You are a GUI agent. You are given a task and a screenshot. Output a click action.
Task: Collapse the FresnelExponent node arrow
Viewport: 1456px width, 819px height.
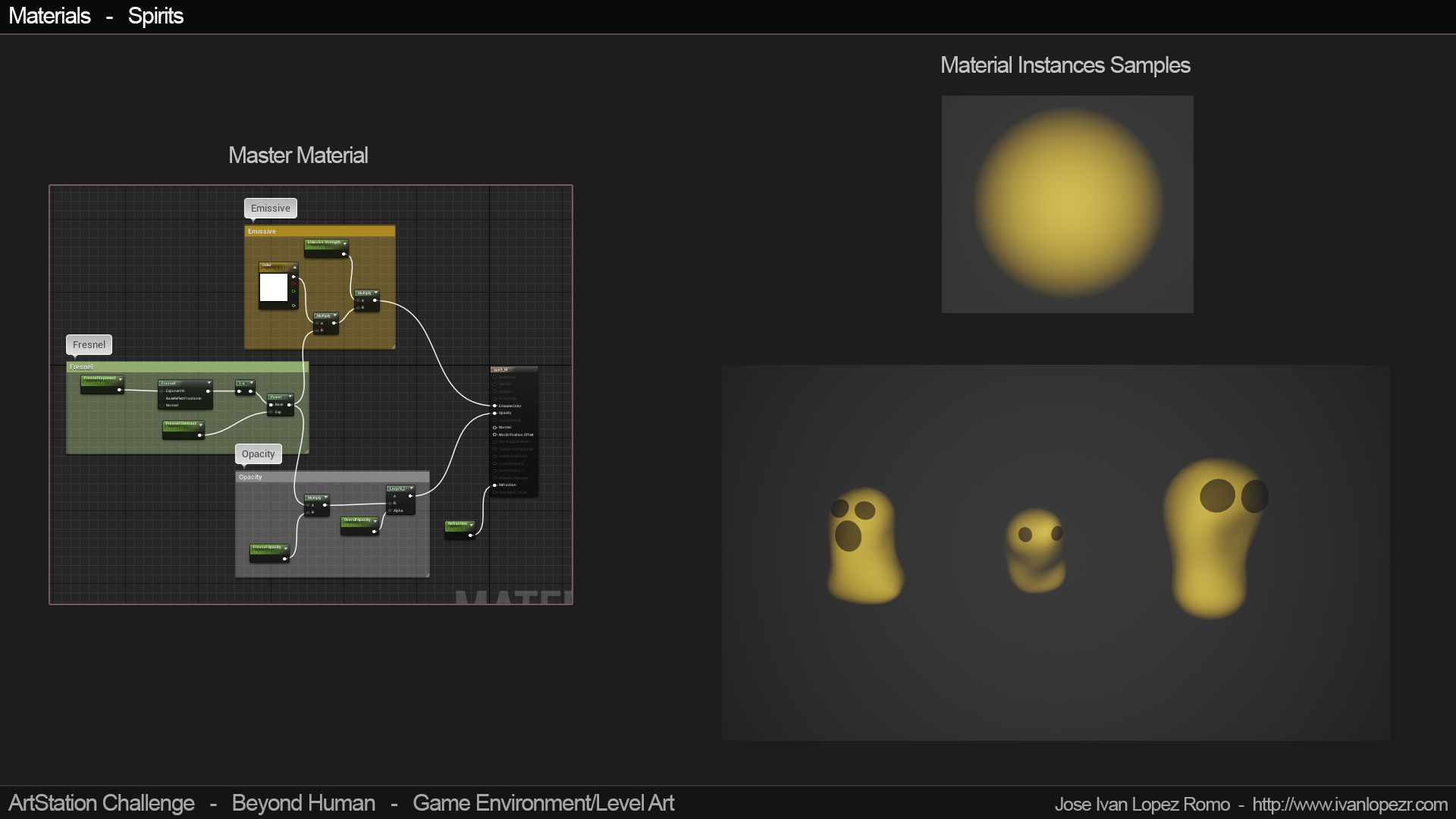tap(121, 379)
